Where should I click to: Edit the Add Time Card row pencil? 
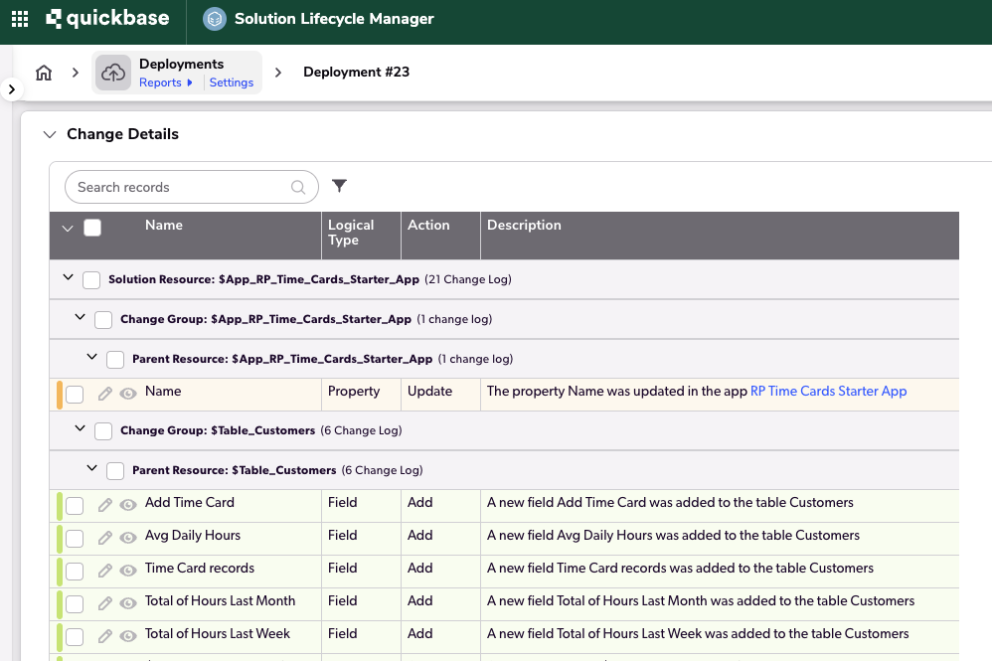[105, 505]
